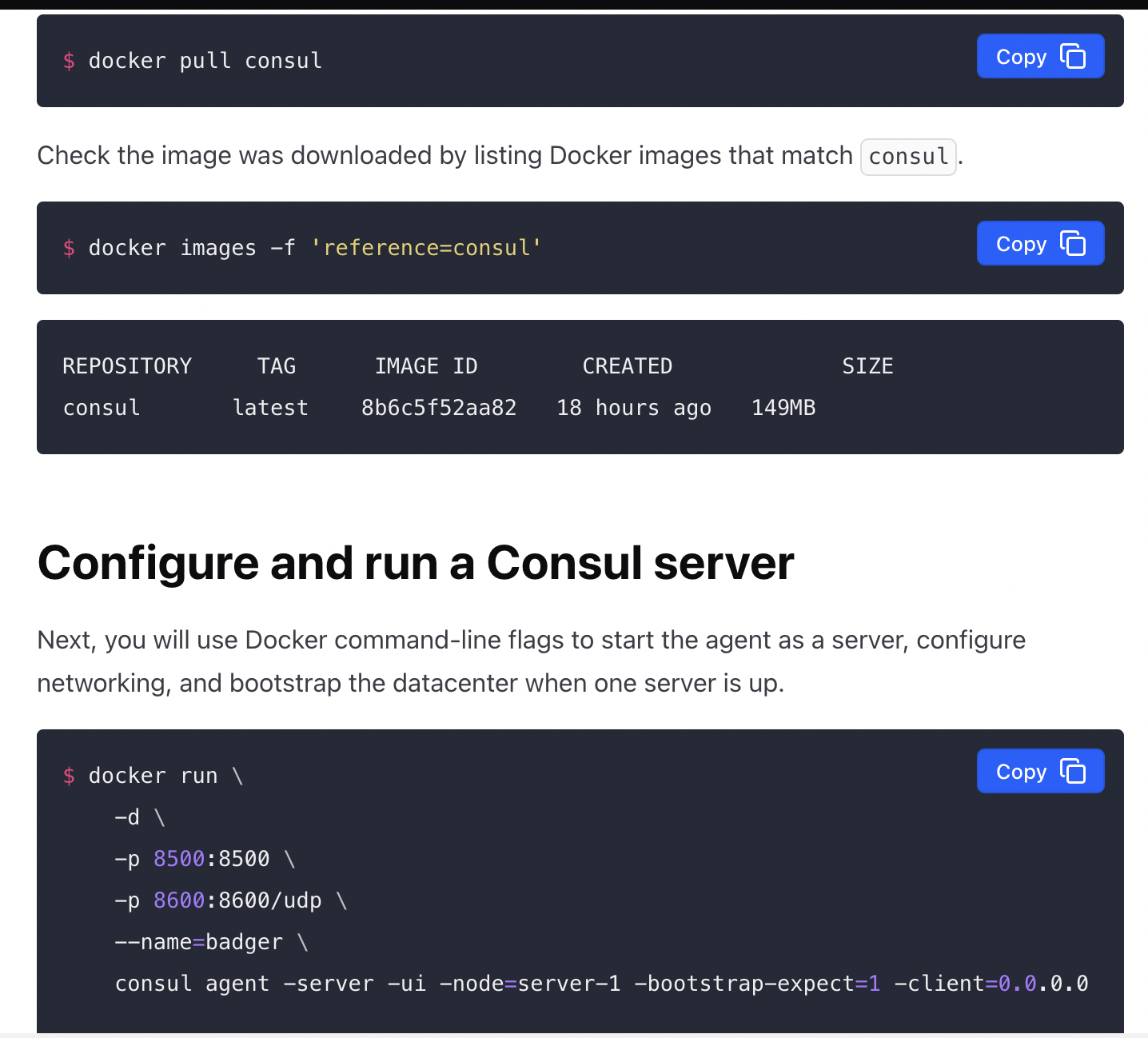This screenshot has width=1148, height=1038.
Task: Click the 'consul' repository value in output
Action: [x=102, y=408]
